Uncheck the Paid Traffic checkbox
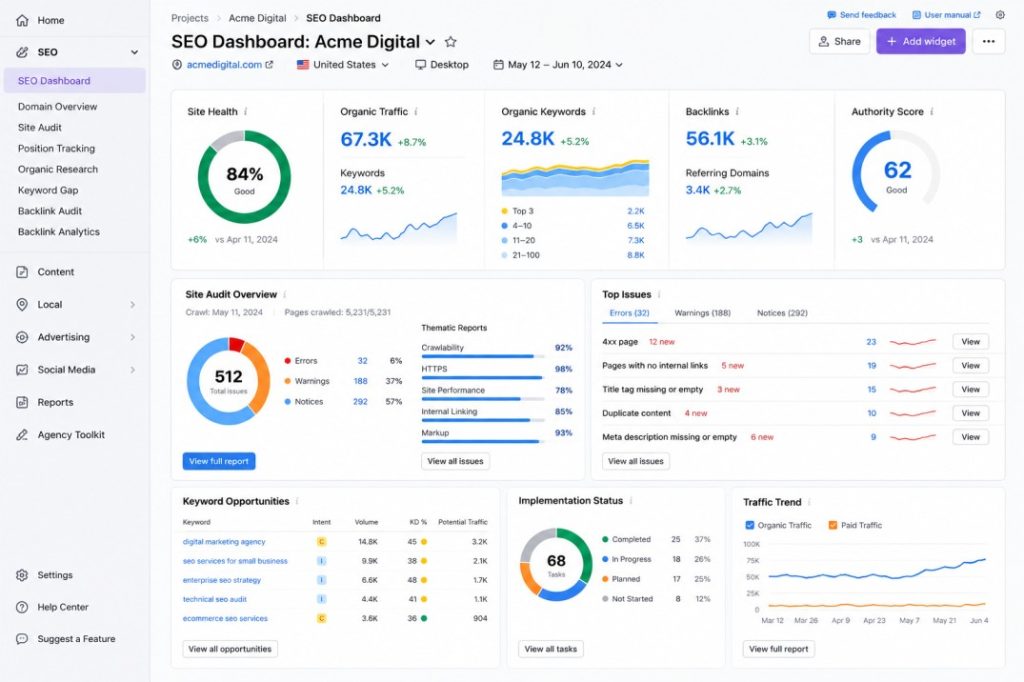 (833, 525)
